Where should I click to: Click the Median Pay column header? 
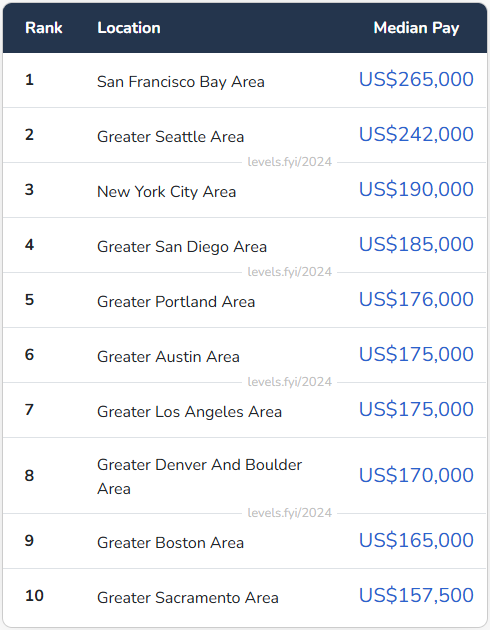pos(416,28)
